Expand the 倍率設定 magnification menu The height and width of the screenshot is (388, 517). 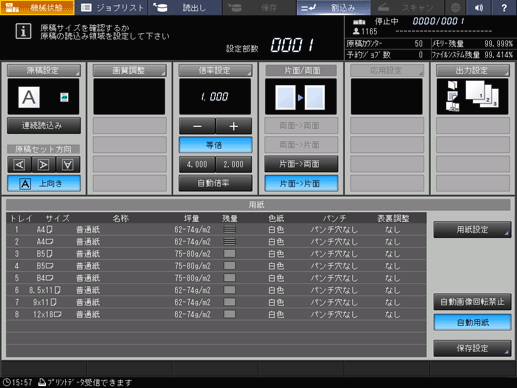pos(215,70)
